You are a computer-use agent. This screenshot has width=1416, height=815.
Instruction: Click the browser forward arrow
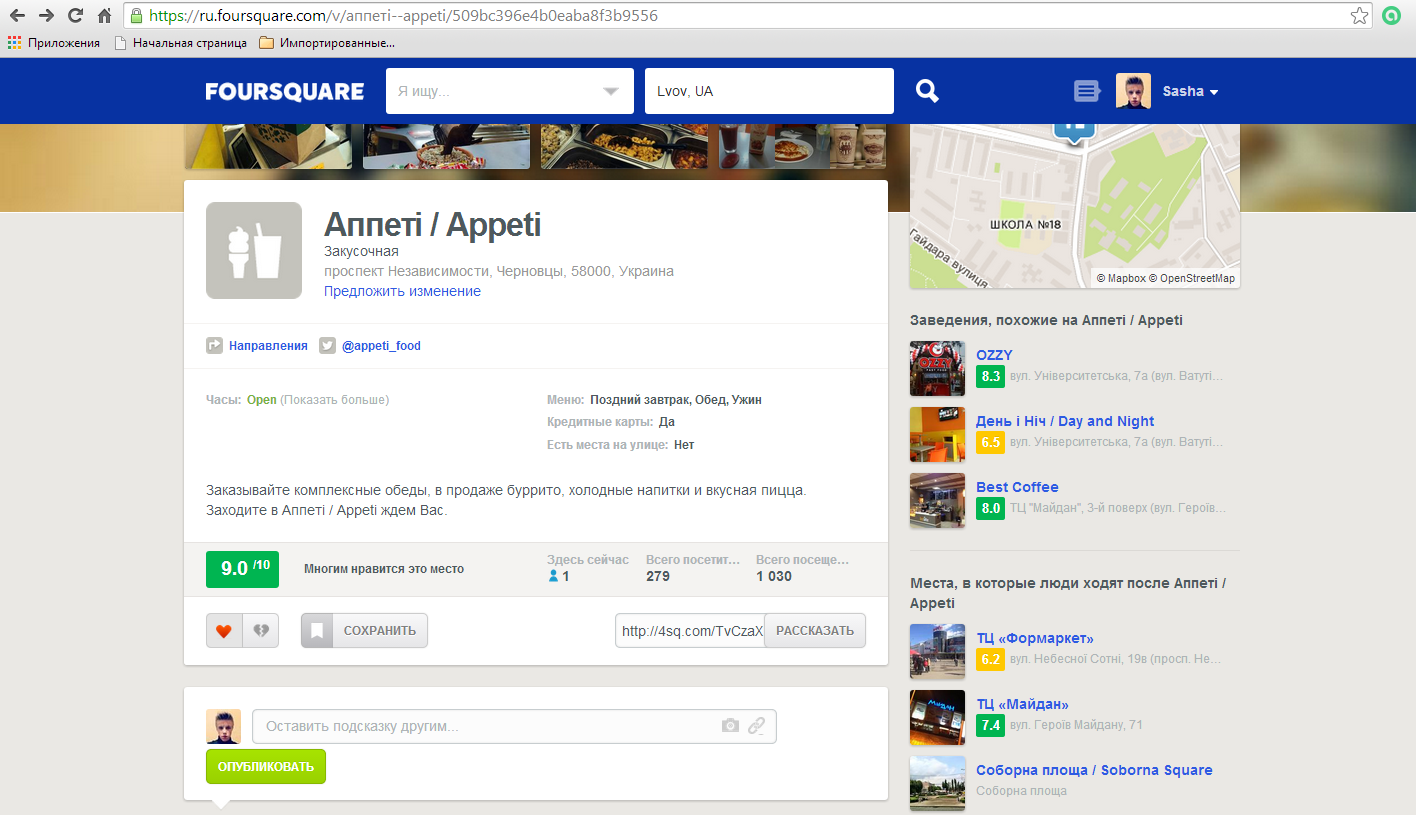tap(46, 16)
